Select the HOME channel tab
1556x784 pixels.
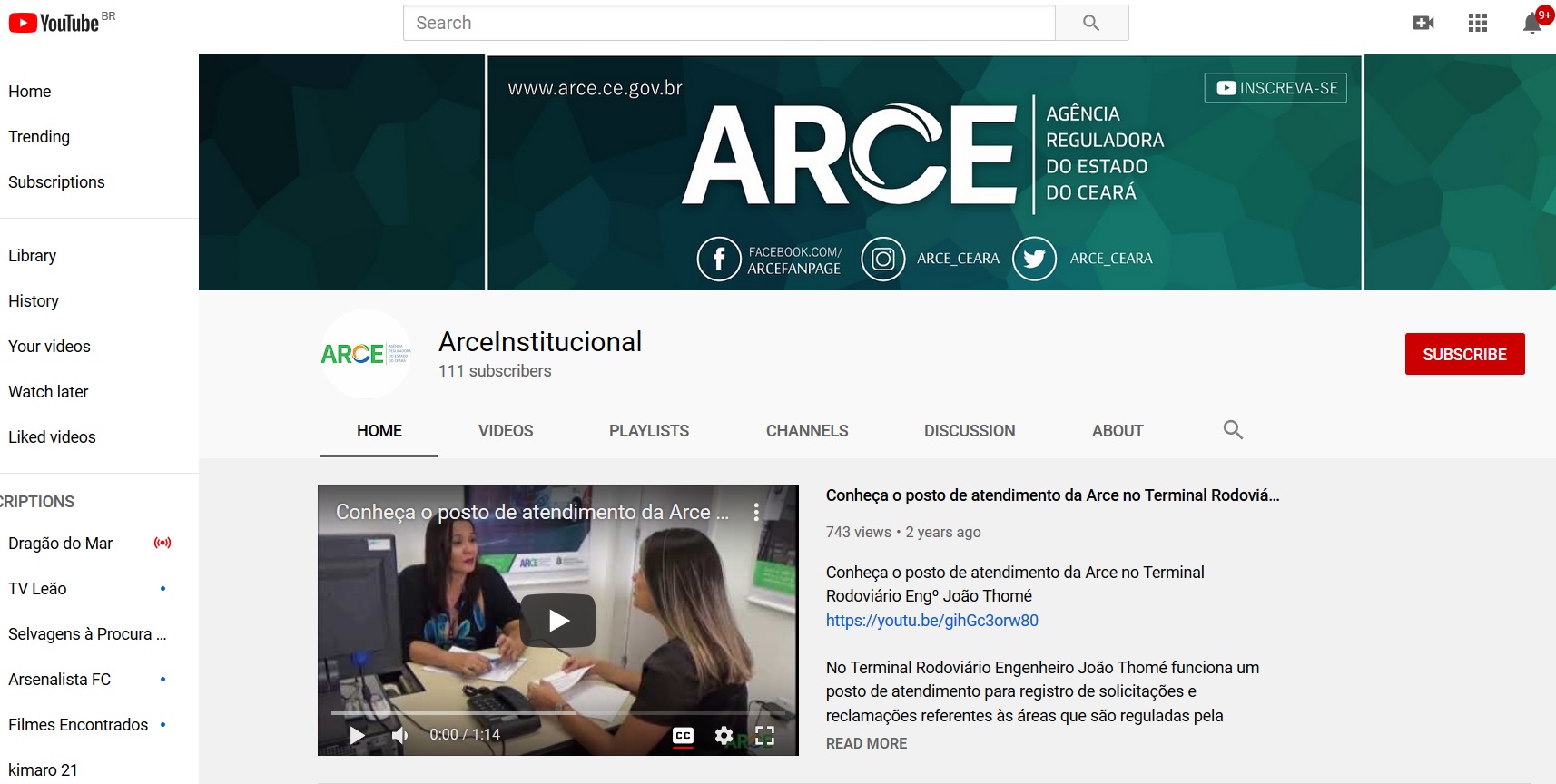point(379,431)
